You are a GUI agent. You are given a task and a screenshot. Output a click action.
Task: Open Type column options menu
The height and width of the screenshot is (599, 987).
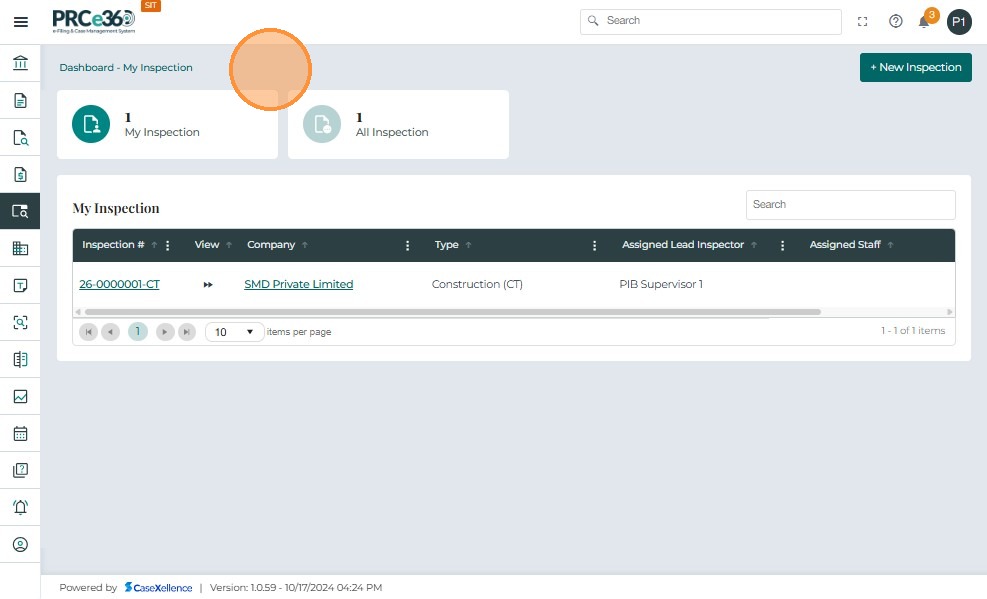coord(594,245)
